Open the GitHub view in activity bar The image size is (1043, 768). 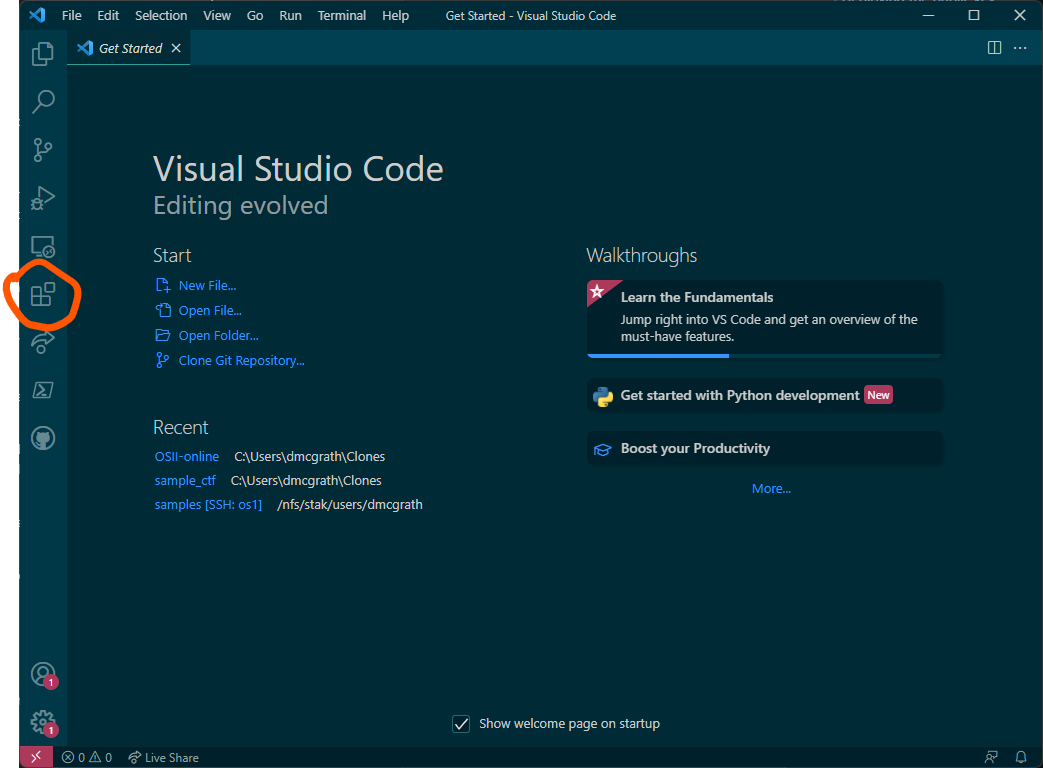click(x=43, y=438)
